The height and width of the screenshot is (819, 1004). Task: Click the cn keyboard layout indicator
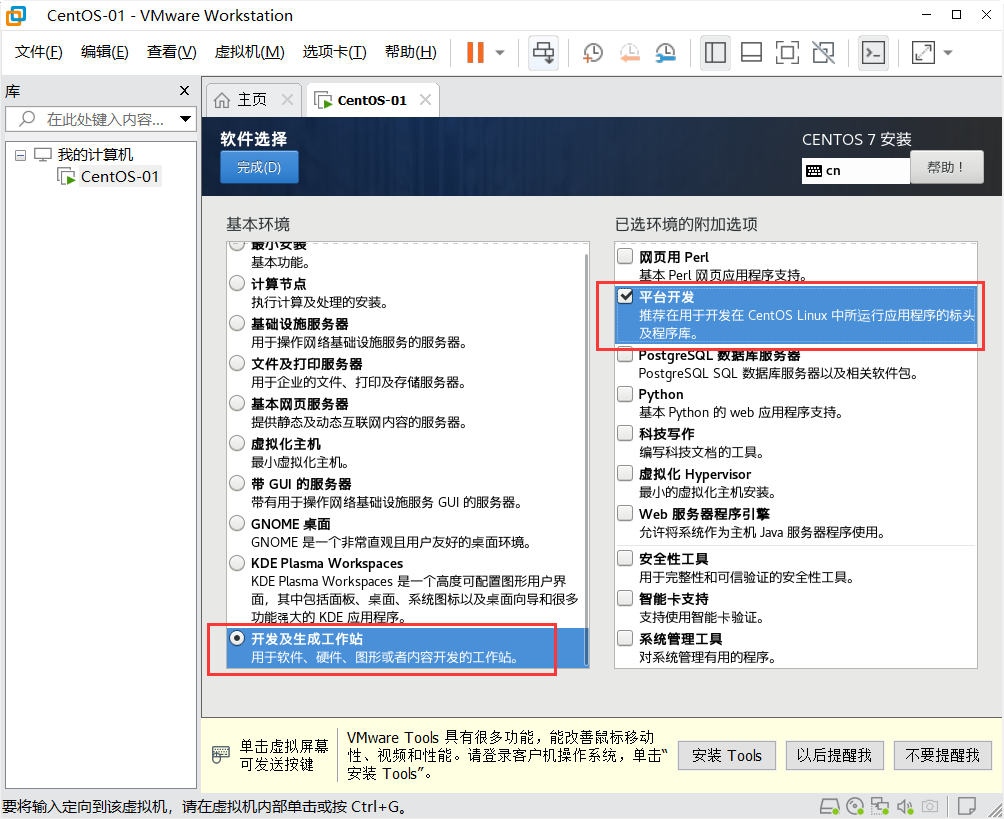(x=855, y=171)
